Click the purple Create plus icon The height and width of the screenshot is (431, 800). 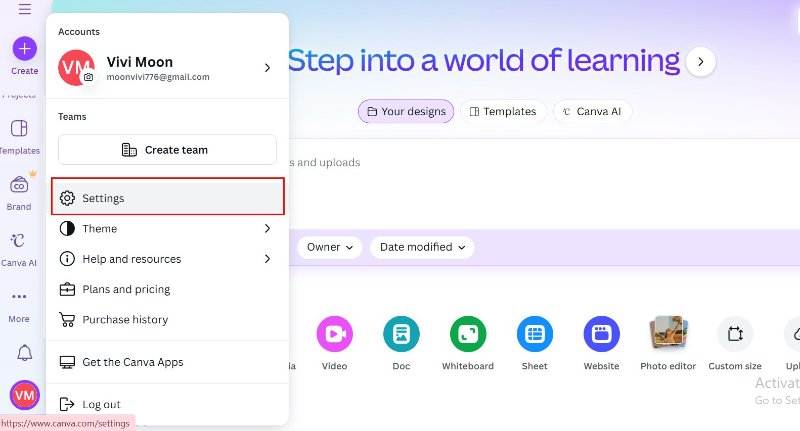(24, 48)
